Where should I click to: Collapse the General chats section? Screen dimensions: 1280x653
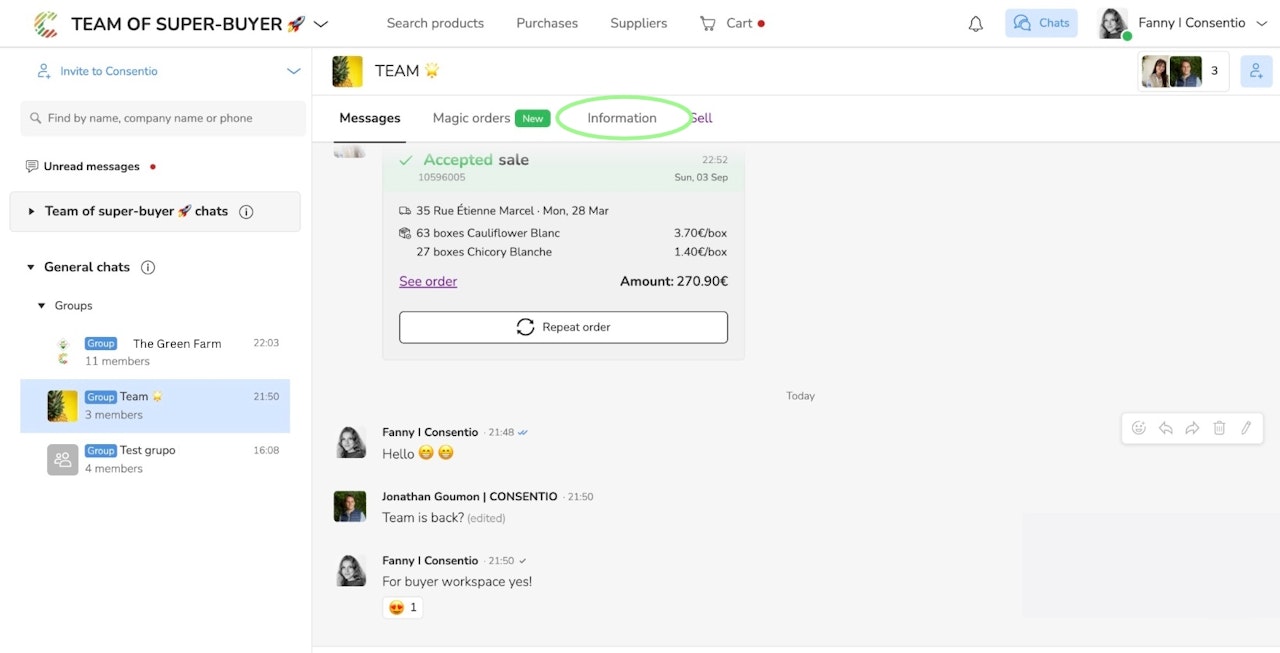tap(32, 267)
